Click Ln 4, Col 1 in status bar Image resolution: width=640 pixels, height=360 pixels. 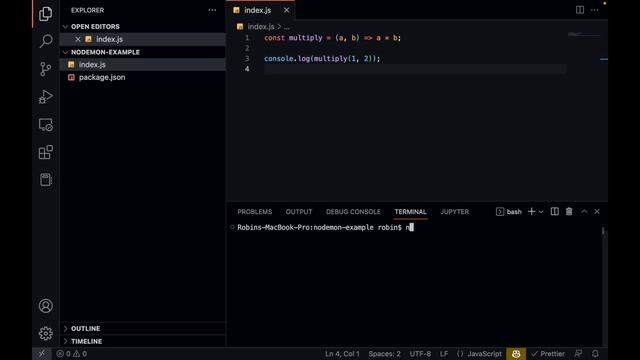tap(342, 353)
